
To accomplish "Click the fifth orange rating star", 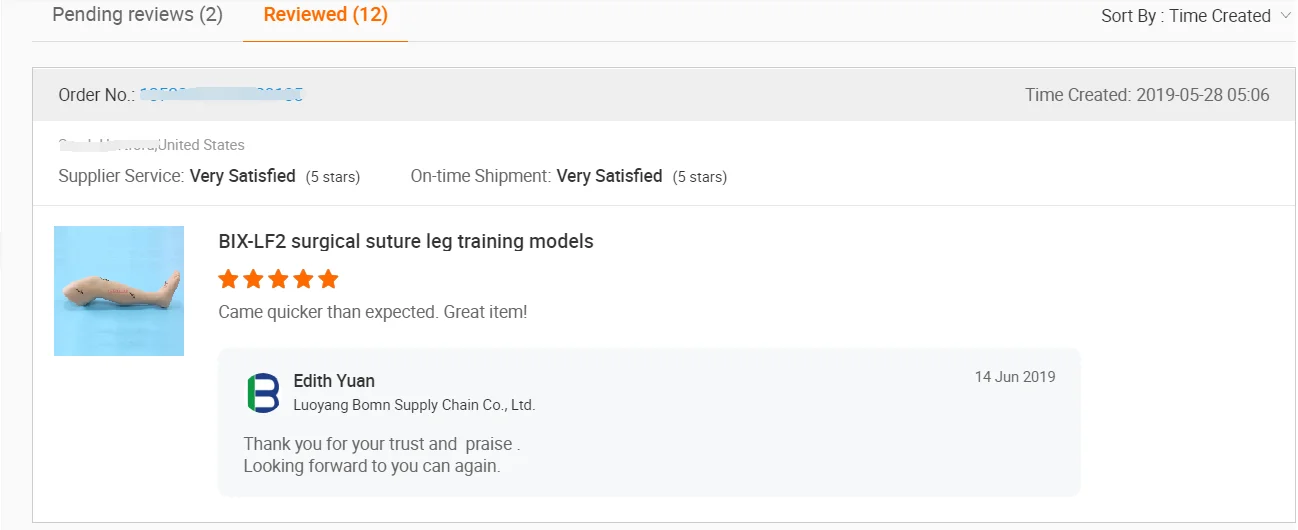I will [x=329, y=279].
